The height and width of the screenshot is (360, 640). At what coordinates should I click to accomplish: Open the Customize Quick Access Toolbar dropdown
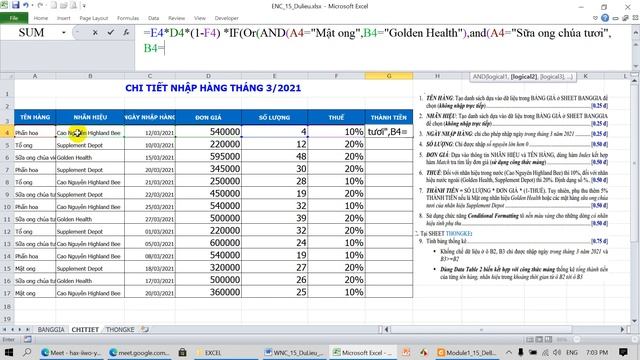[84, 6]
